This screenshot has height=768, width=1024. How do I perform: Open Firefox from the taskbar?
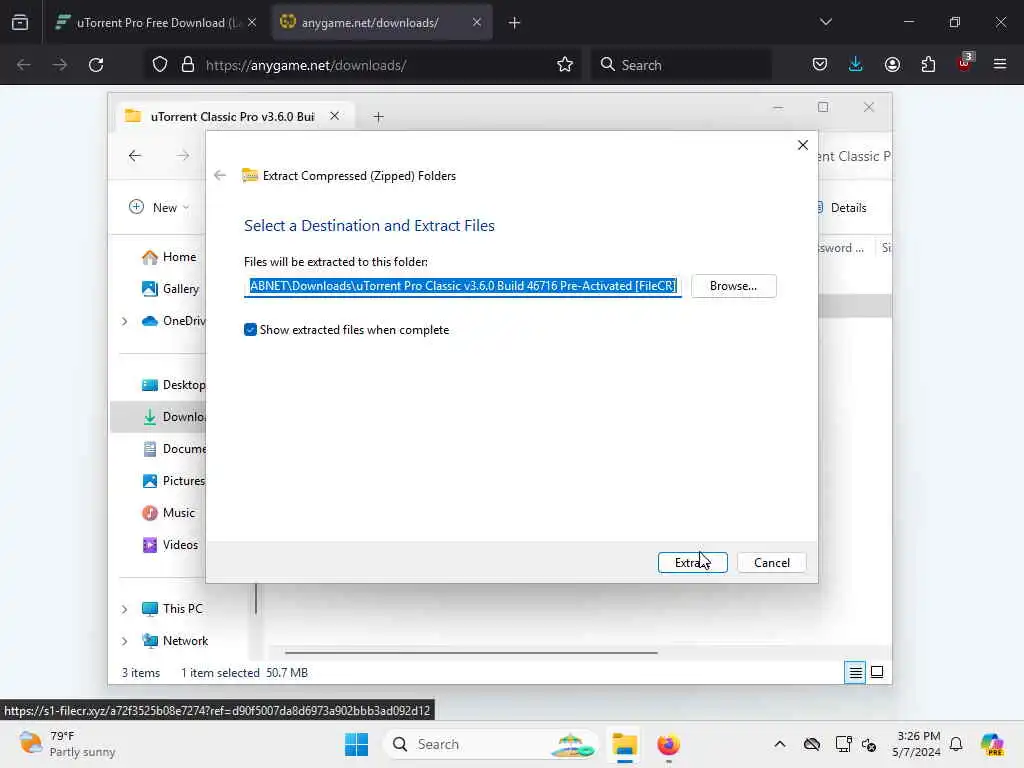[x=668, y=744]
